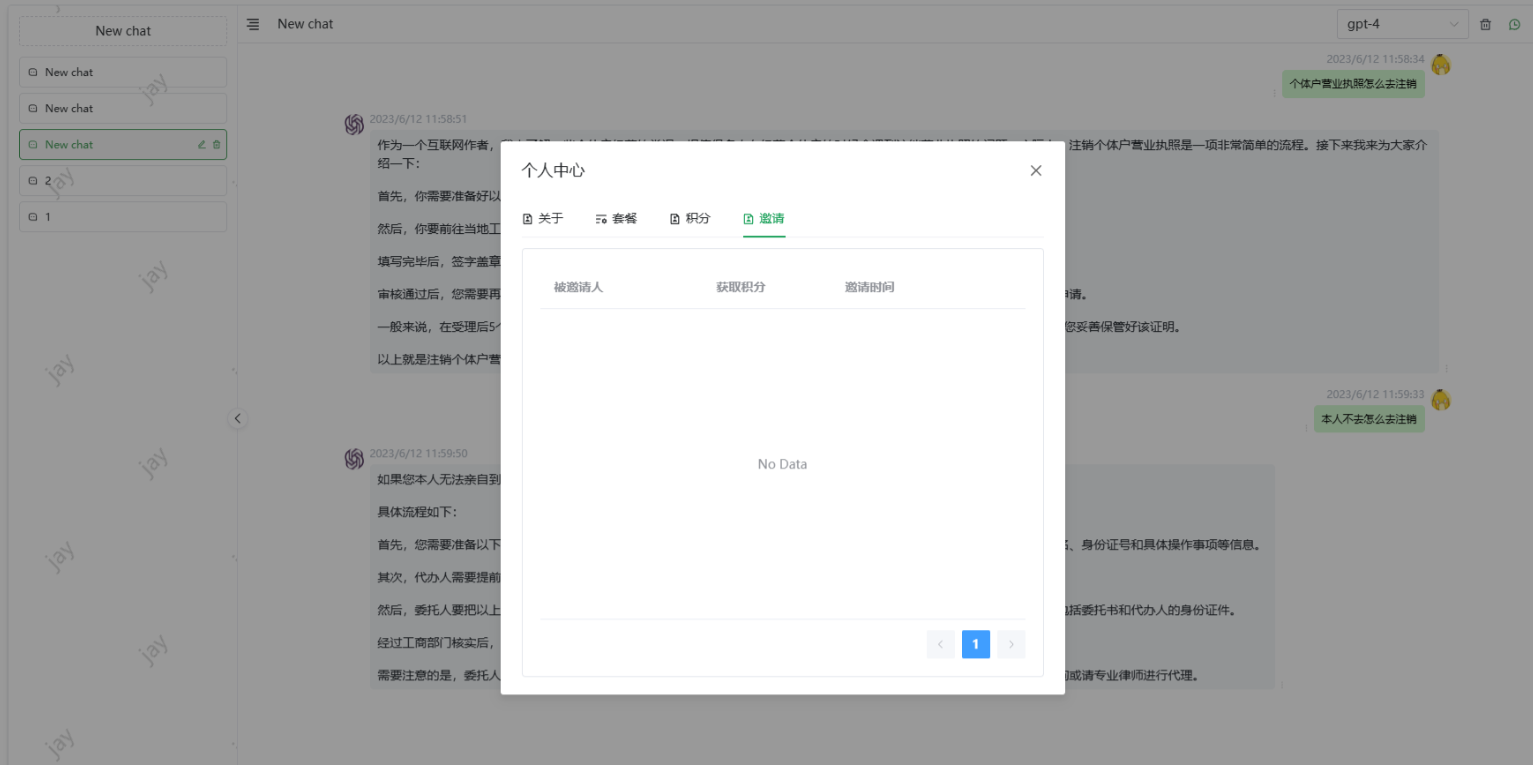Click the green chat history clock icon
Screen dimensions: 1533x765
pyautogui.click(x=1514, y=24)
